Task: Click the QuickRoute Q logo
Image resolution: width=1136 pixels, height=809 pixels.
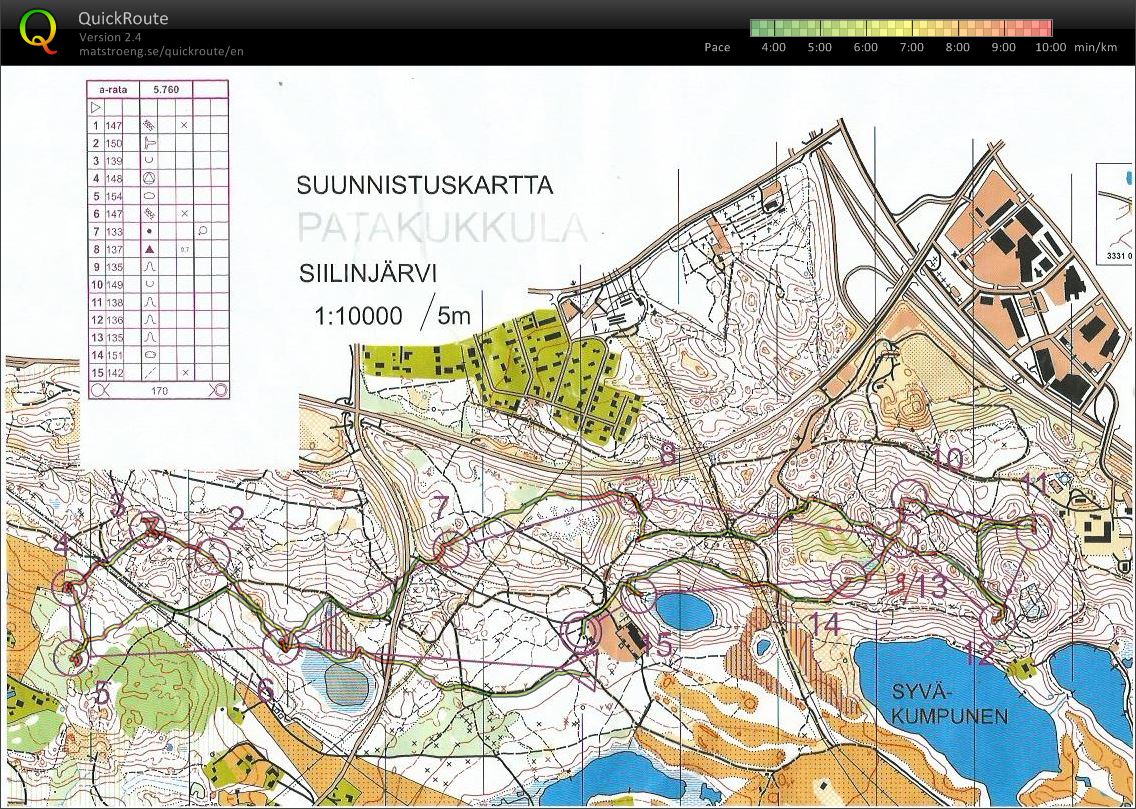Action: pyautogui.click(x=38, y=30)
